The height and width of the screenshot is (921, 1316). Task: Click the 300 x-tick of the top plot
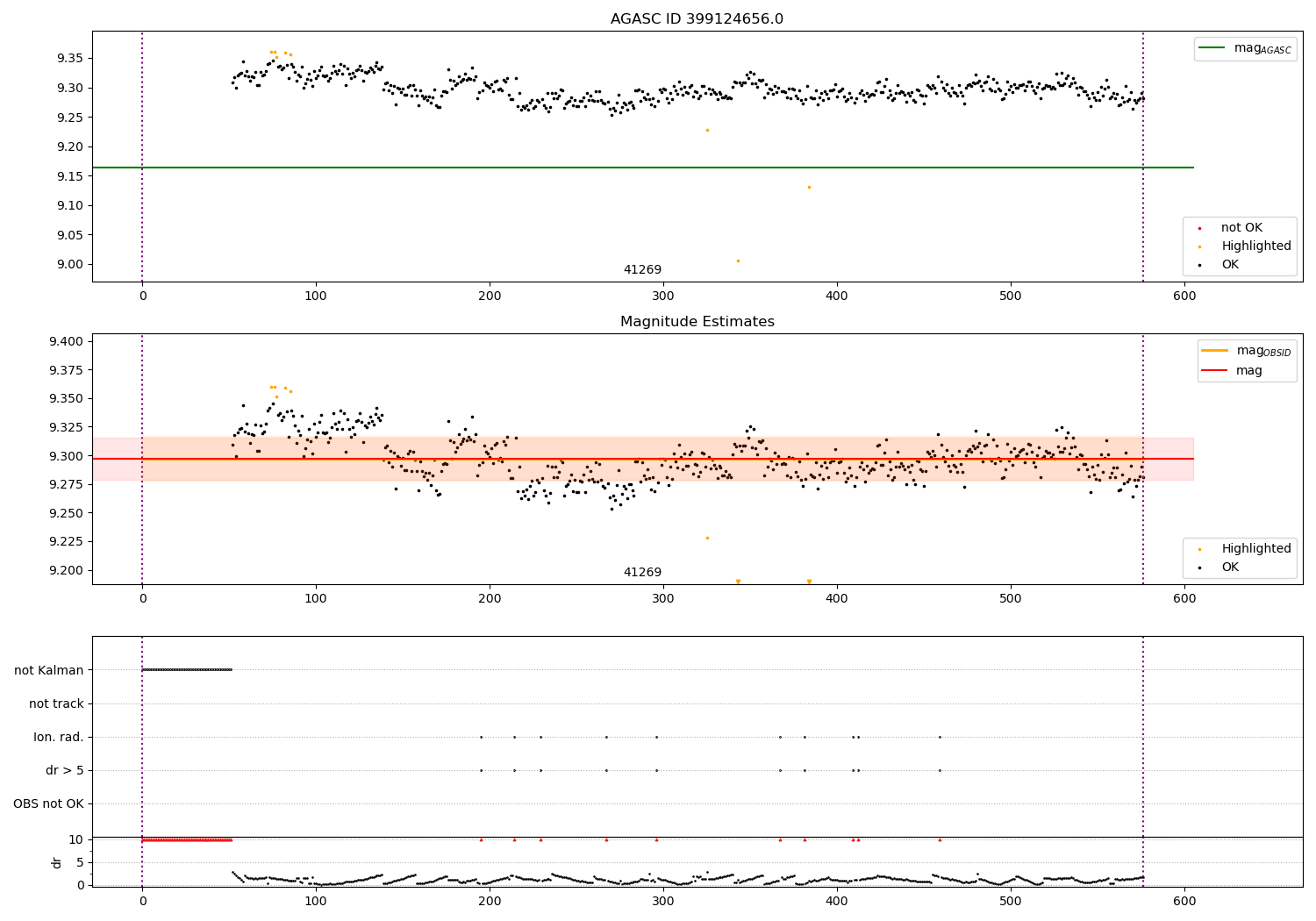[x=663, y=296]
